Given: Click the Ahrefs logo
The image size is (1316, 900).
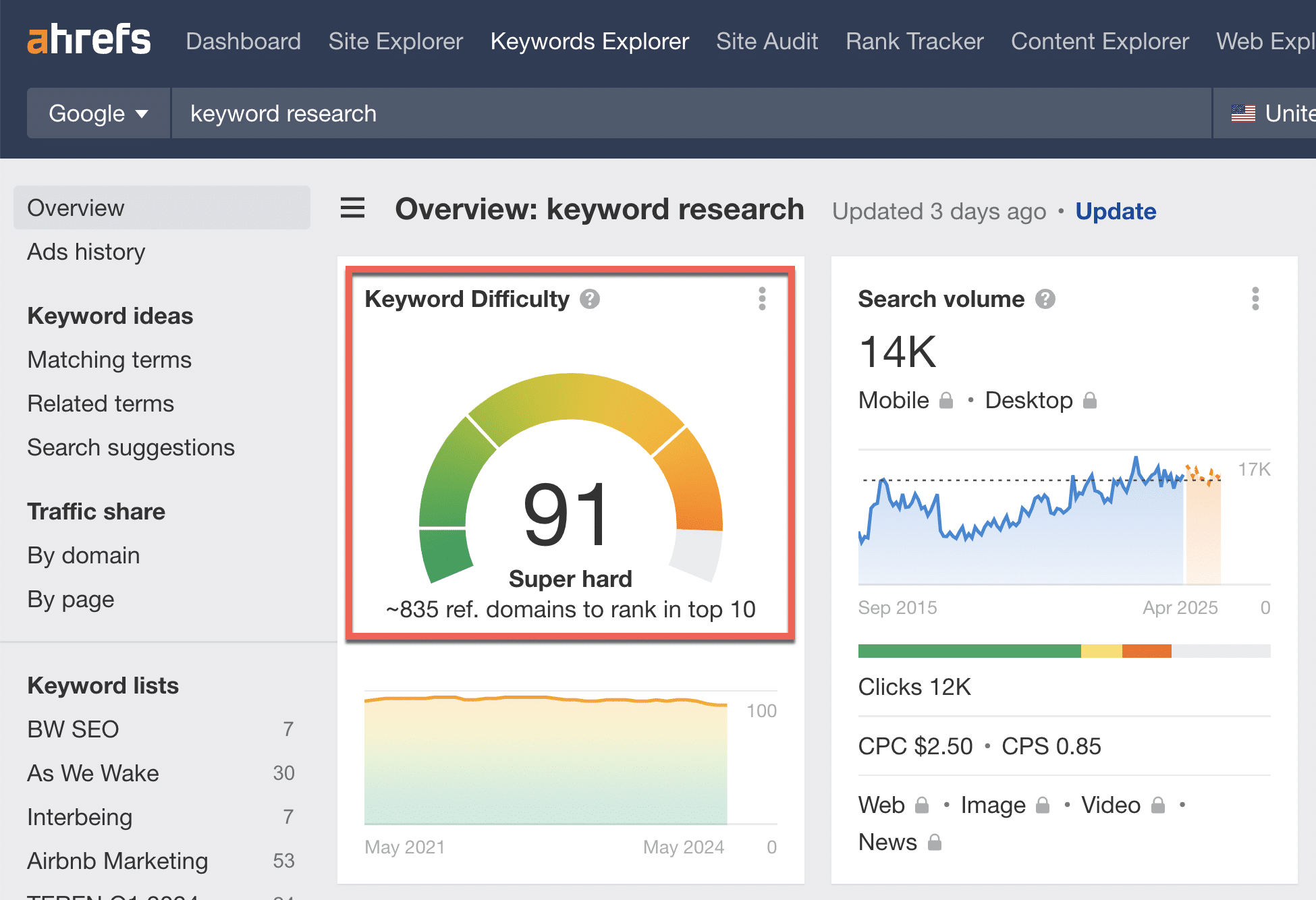Looking at the screenshot, I should [x=88, y=40].
